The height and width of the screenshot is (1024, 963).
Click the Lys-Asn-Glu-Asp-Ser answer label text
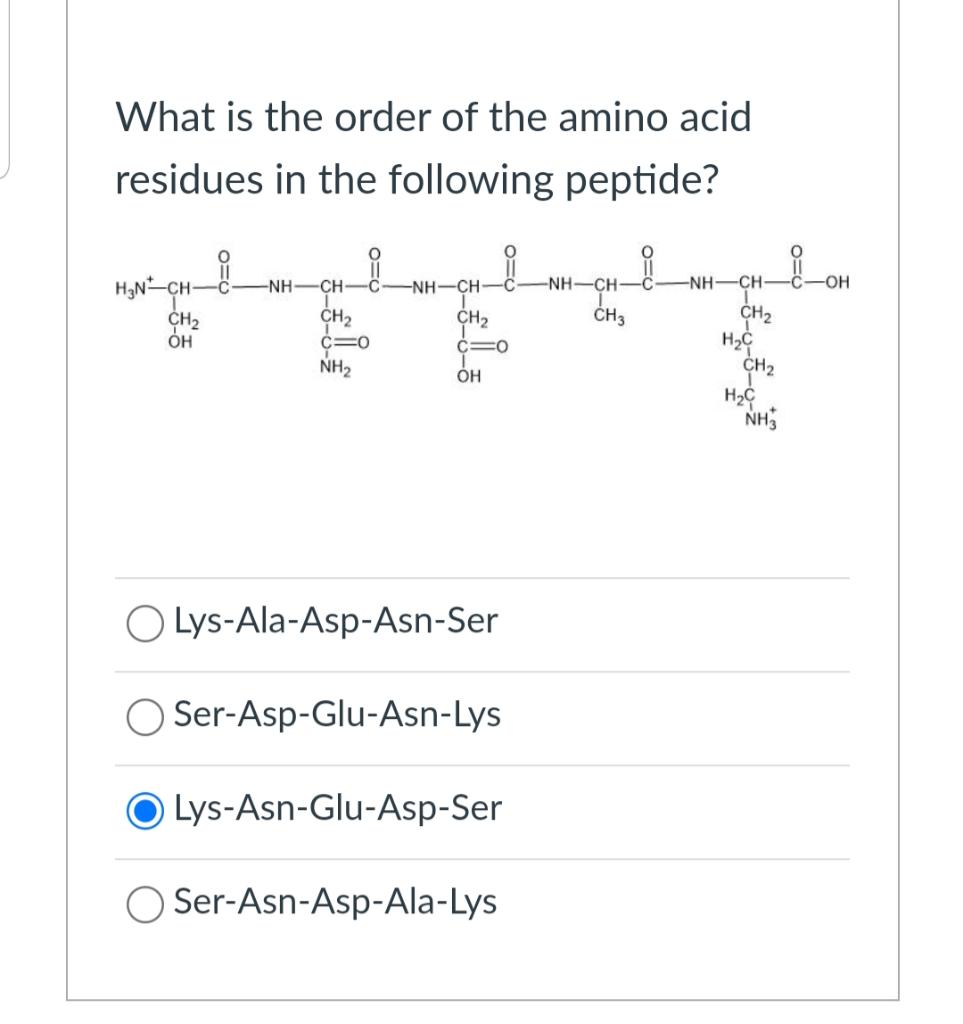coord(338,808)
